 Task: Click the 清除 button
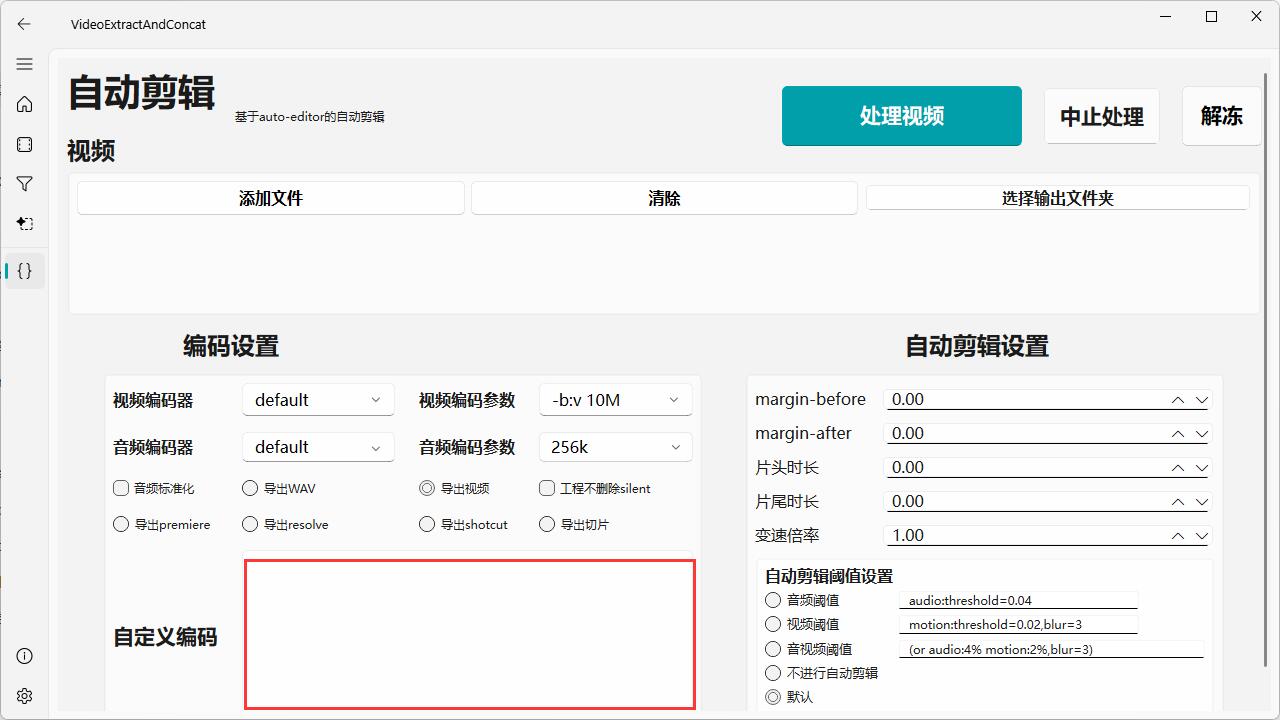click(x=664, y=198)
